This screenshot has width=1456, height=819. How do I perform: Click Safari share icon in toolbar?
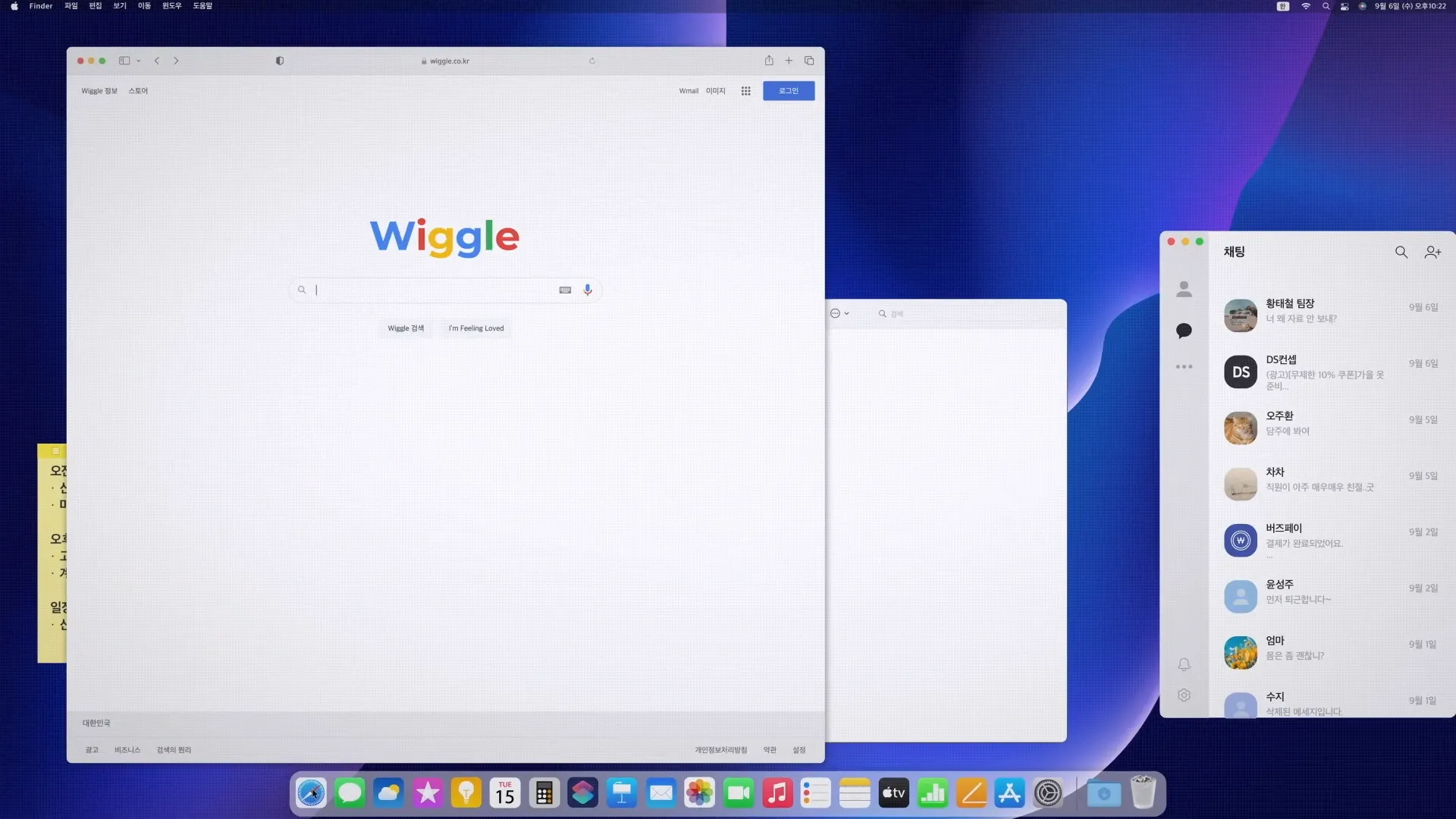click(769, 61)
